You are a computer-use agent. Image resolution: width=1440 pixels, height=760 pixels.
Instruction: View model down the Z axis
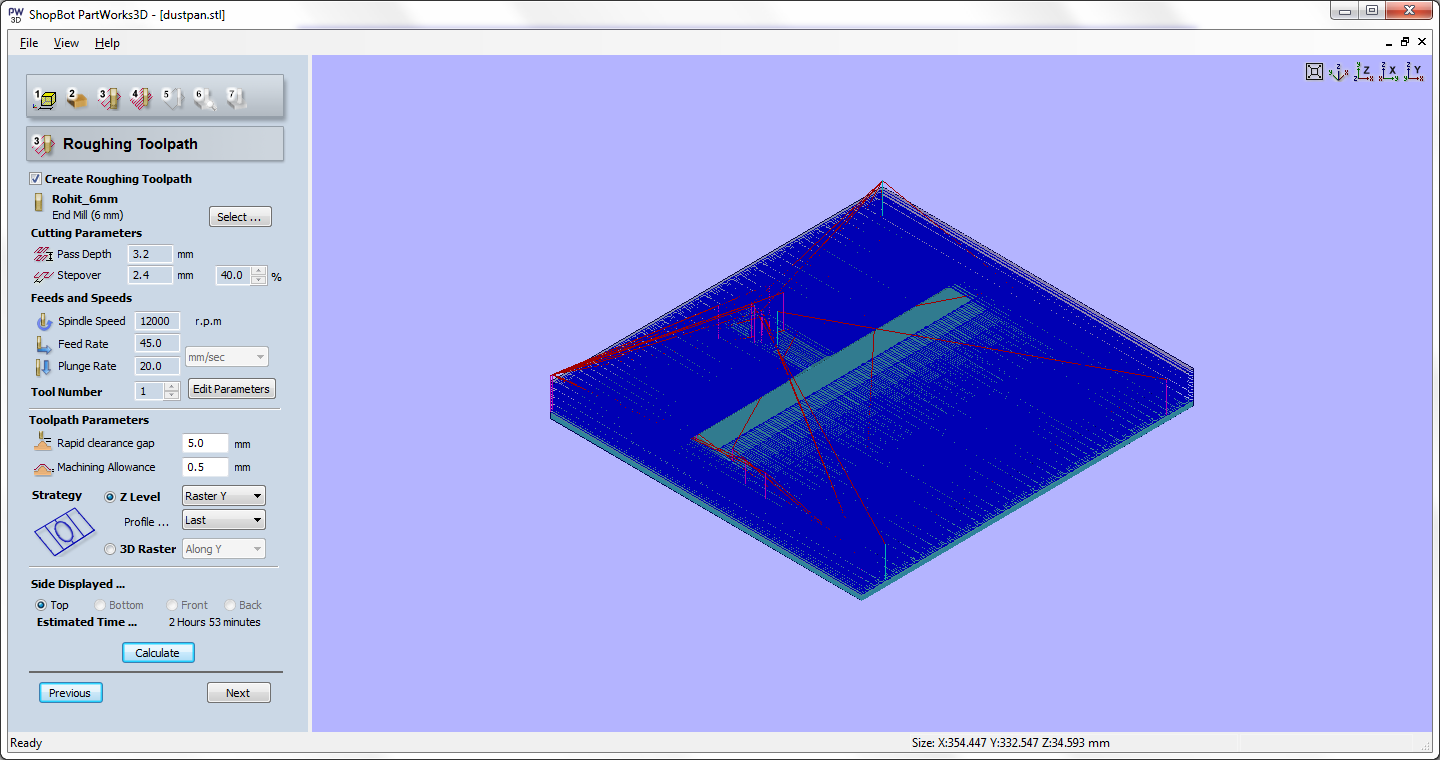tap(1364, 72)
